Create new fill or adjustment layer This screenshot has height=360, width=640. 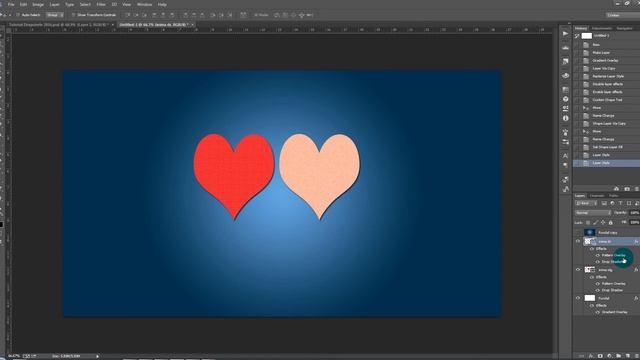pyautogui.click(x=609, y=356)
